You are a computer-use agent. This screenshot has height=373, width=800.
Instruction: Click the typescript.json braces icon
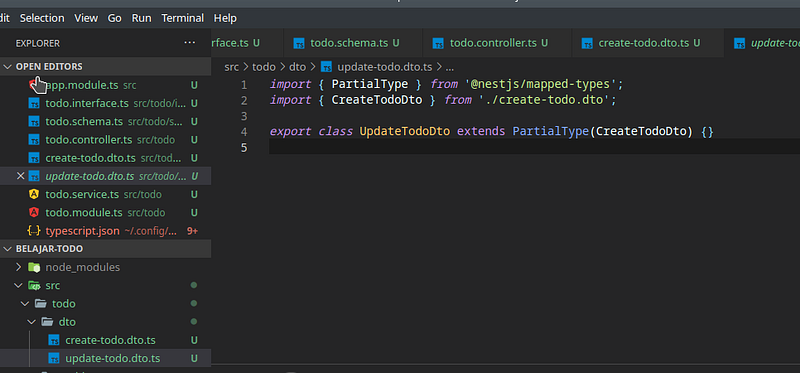pyautogui.click(x=34, y=231)
